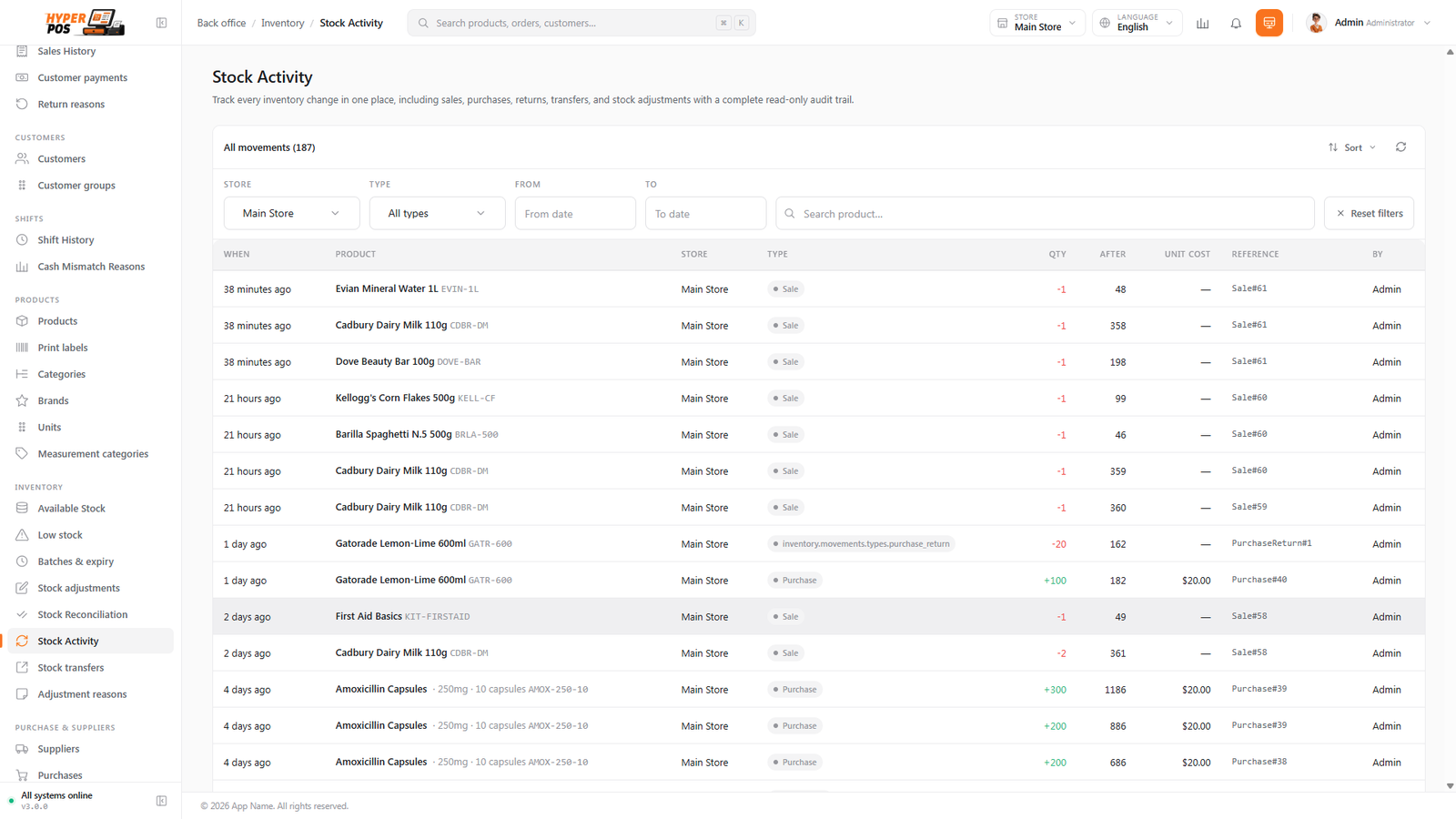Click Kellogg's Corn Flakes 500g row

[818, 398]
